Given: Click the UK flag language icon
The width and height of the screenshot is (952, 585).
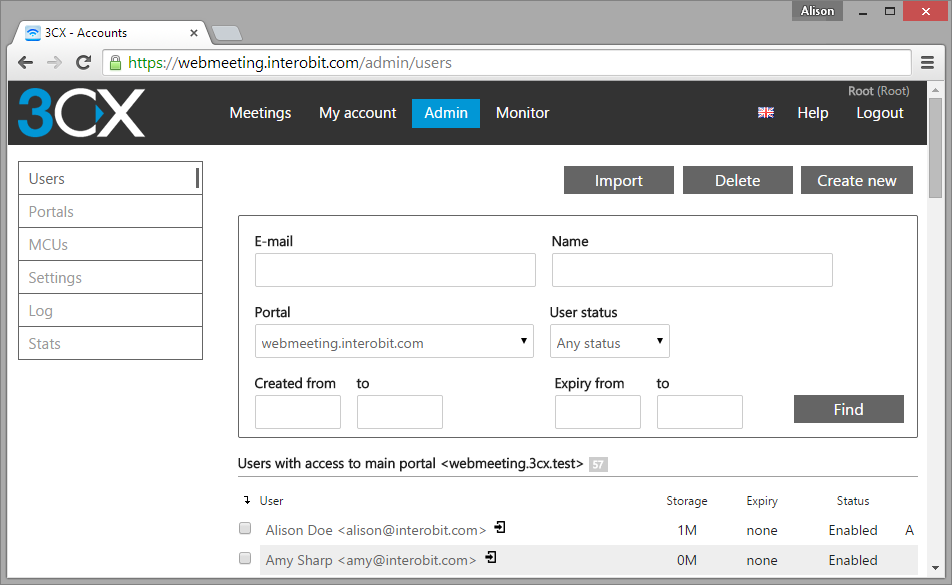Looking at the screenshot, I should (766, 112).
